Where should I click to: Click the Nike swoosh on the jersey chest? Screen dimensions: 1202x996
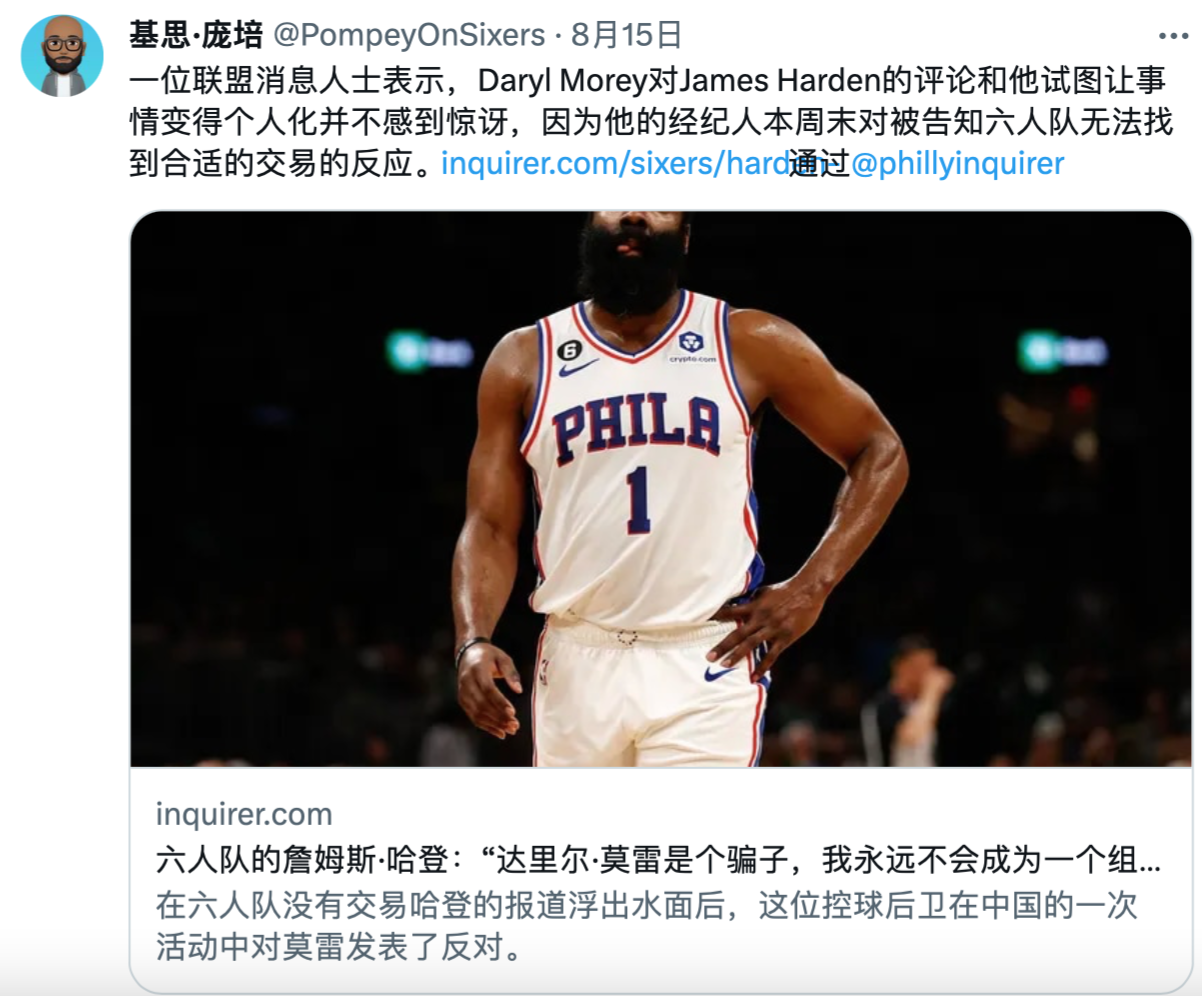point(579,367)
